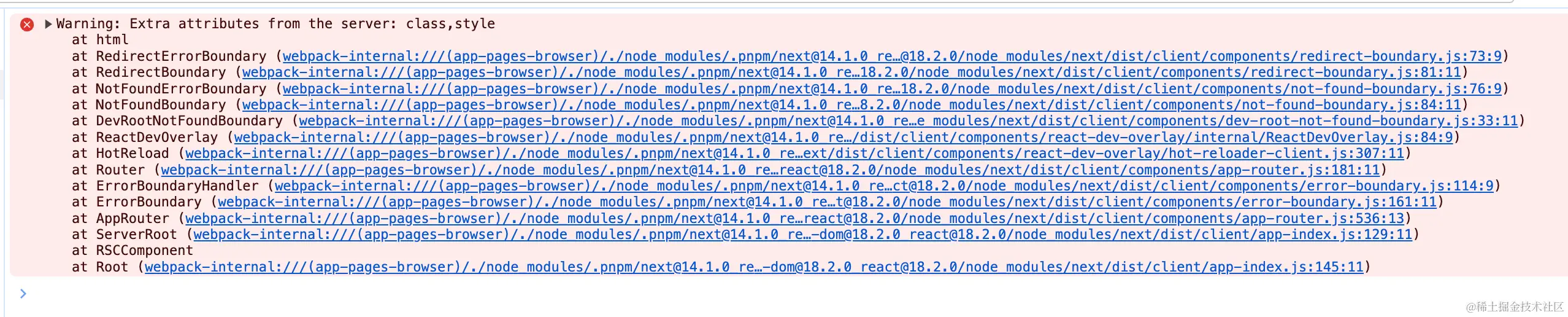Open the redirect-boundary.js:73:9 source link
The image size is (1568, 317).
(892, 57)
